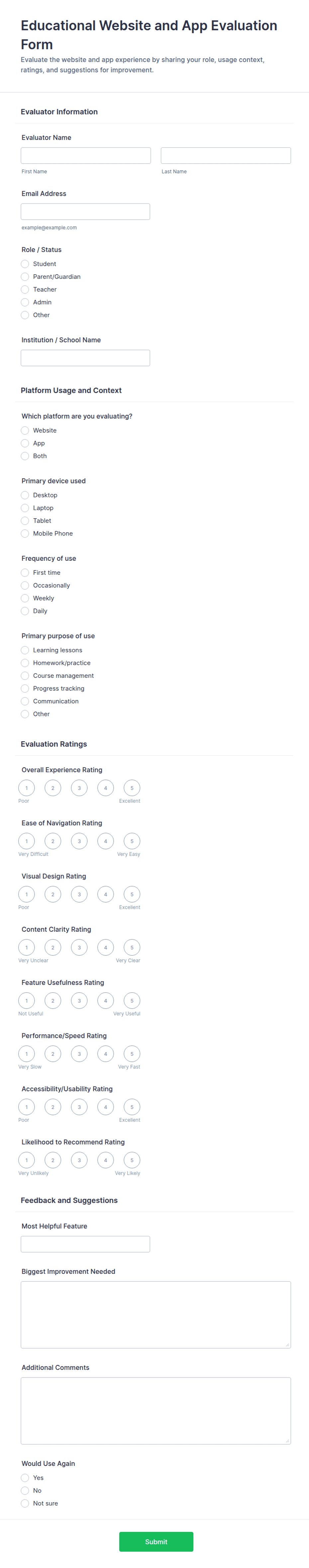Click the First Name input field

[86, 155]
